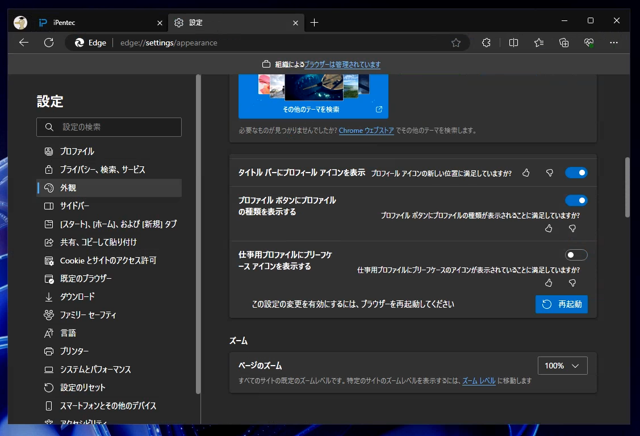The image size is (640, 436).
Task: Open ブラウザーは管理されています link
Action: pyautogui.click(x=342, y=65)
